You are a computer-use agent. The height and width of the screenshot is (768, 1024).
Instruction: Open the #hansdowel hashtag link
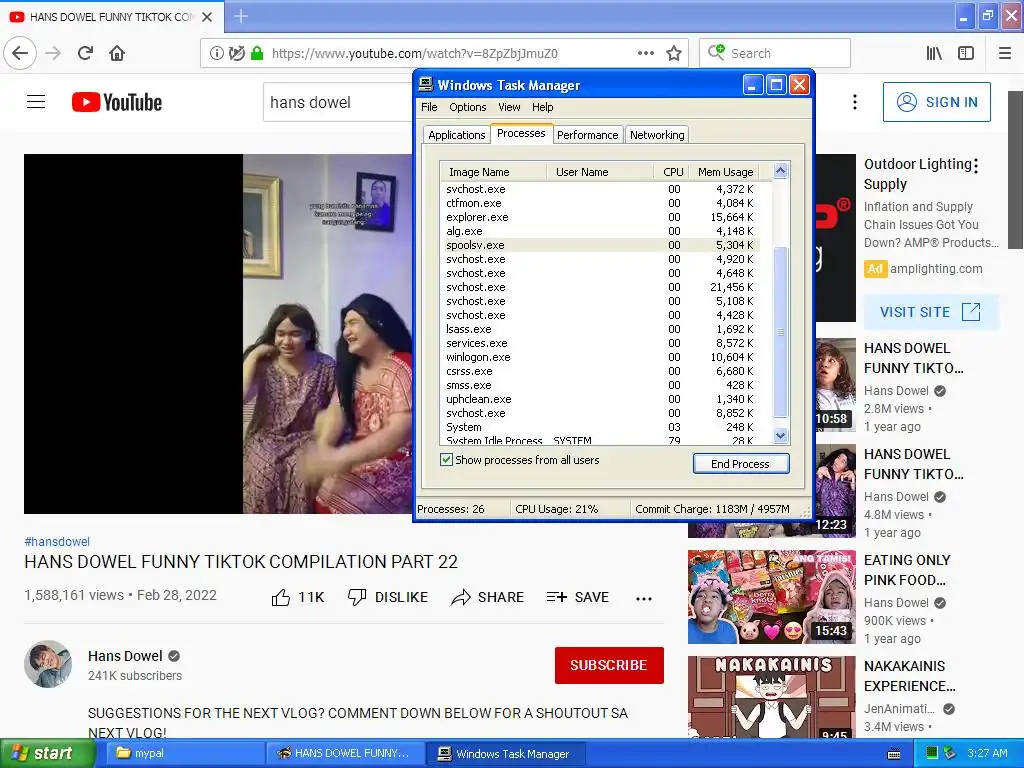tap(57, 541)
